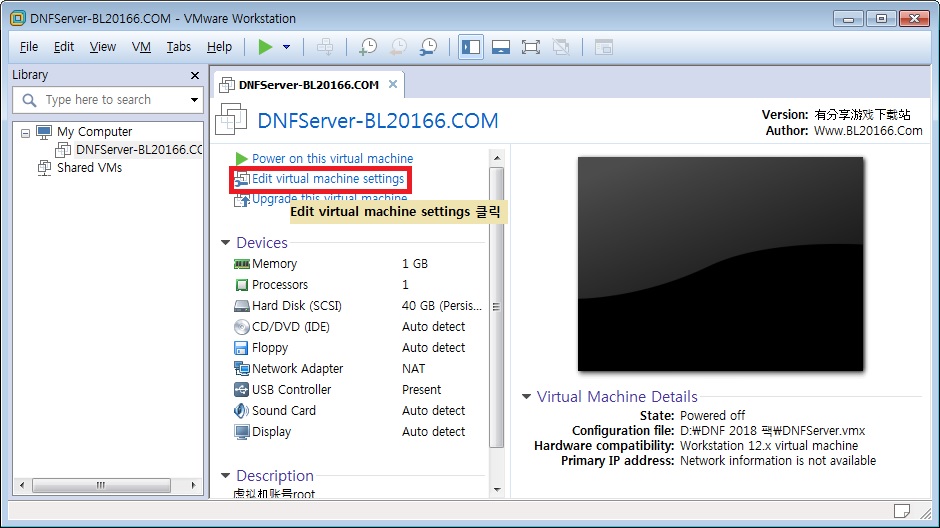Click the VM icon beside the title heading
The image size is (940, 528).
click(231, 118)
